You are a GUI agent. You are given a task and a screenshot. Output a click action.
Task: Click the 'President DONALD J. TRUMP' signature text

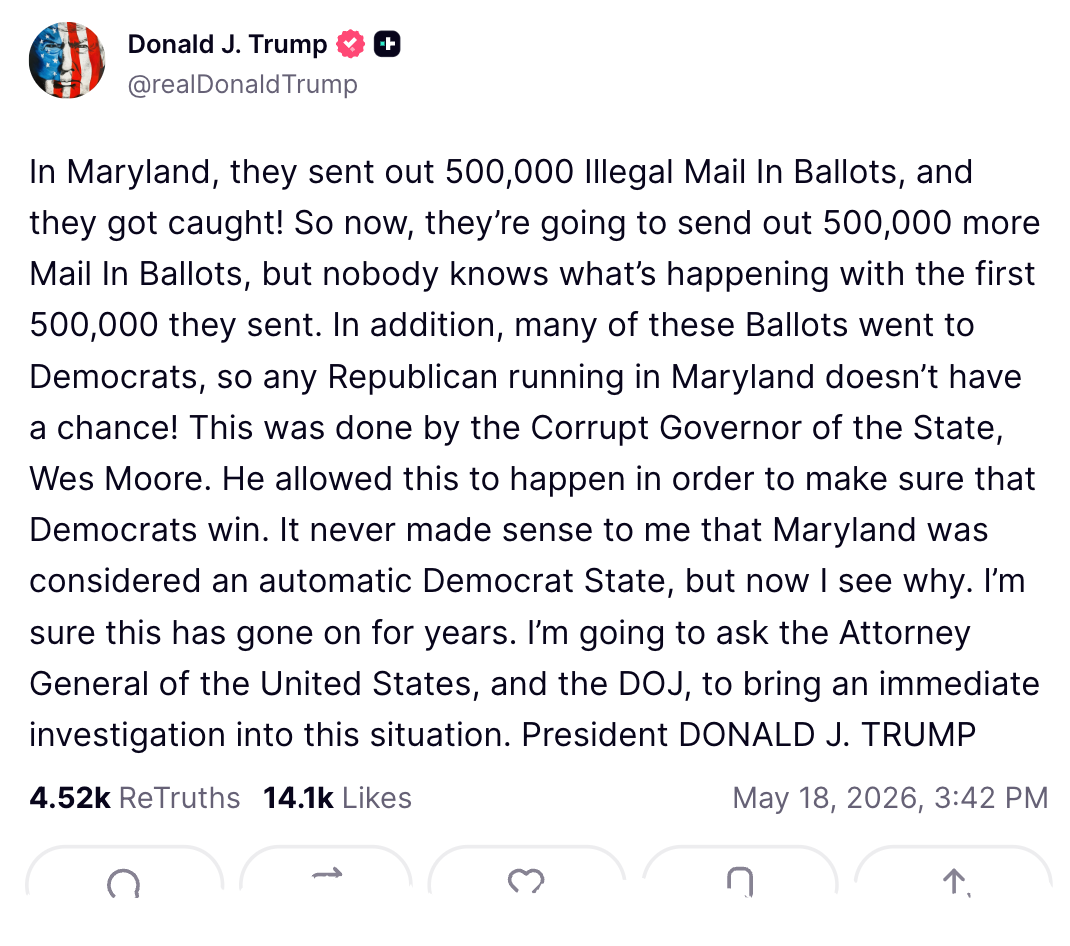pyautogui.click(x=749, y=735)
